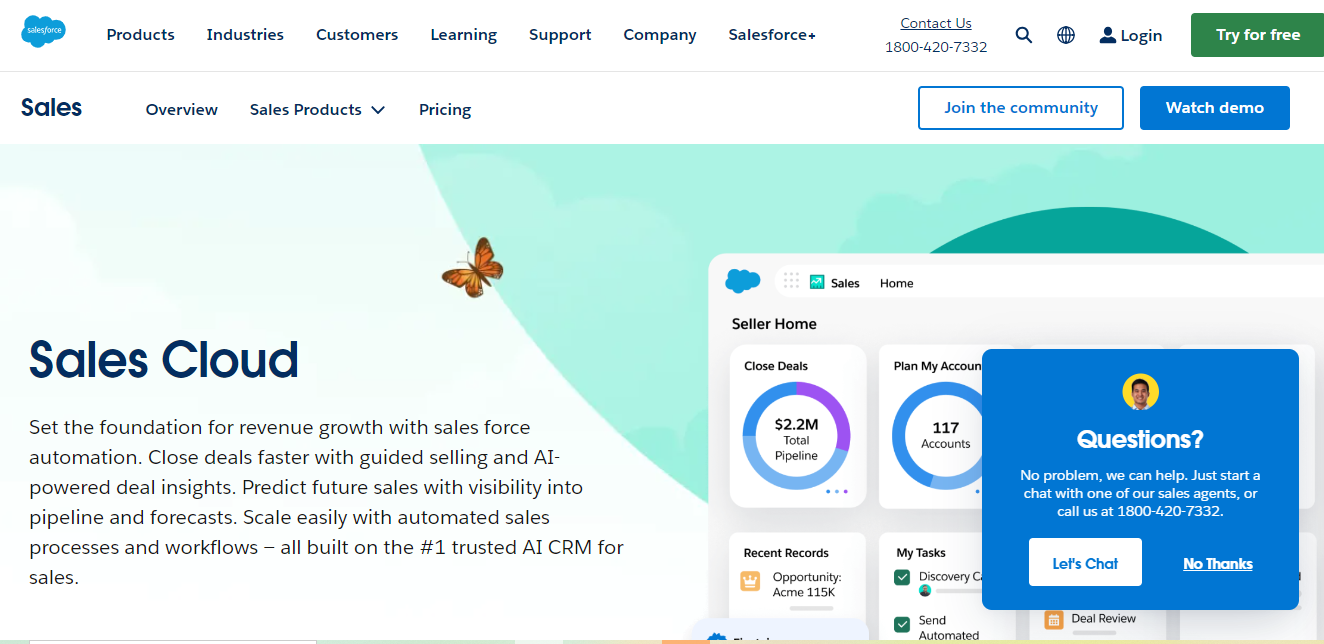1324x644 pixels.
Task: Click the My Tasks card title
Action: [921, 553]
